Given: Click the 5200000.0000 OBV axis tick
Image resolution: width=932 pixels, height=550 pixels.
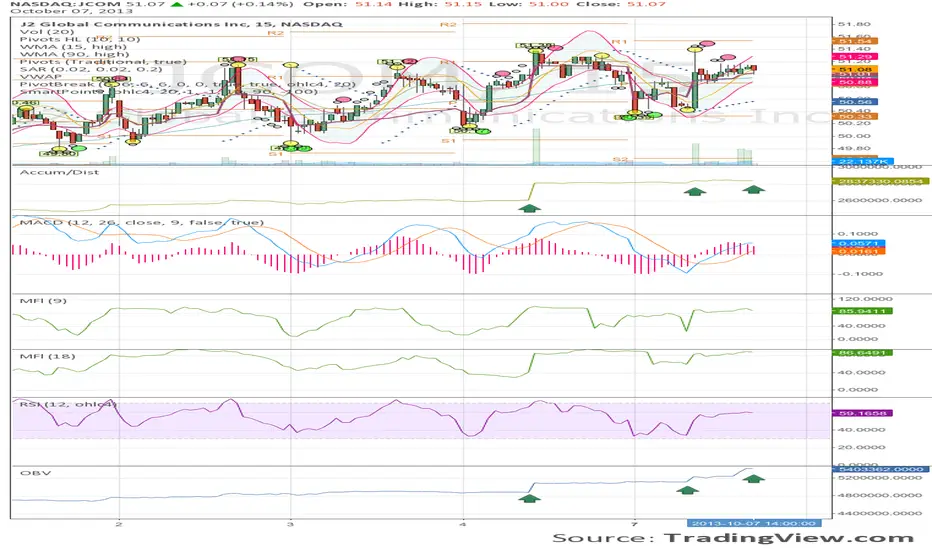Looking at the screenshot, I should pos(880,478).
